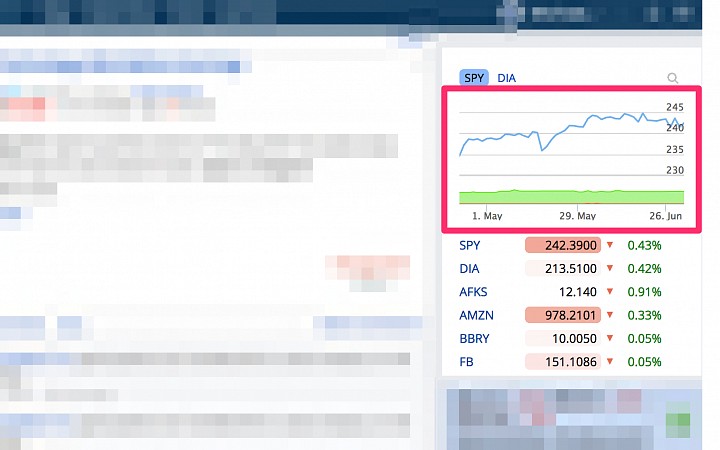The image size is (720, 450).
Task: Click the down arrow in SPY row
Action: [610, 245]
